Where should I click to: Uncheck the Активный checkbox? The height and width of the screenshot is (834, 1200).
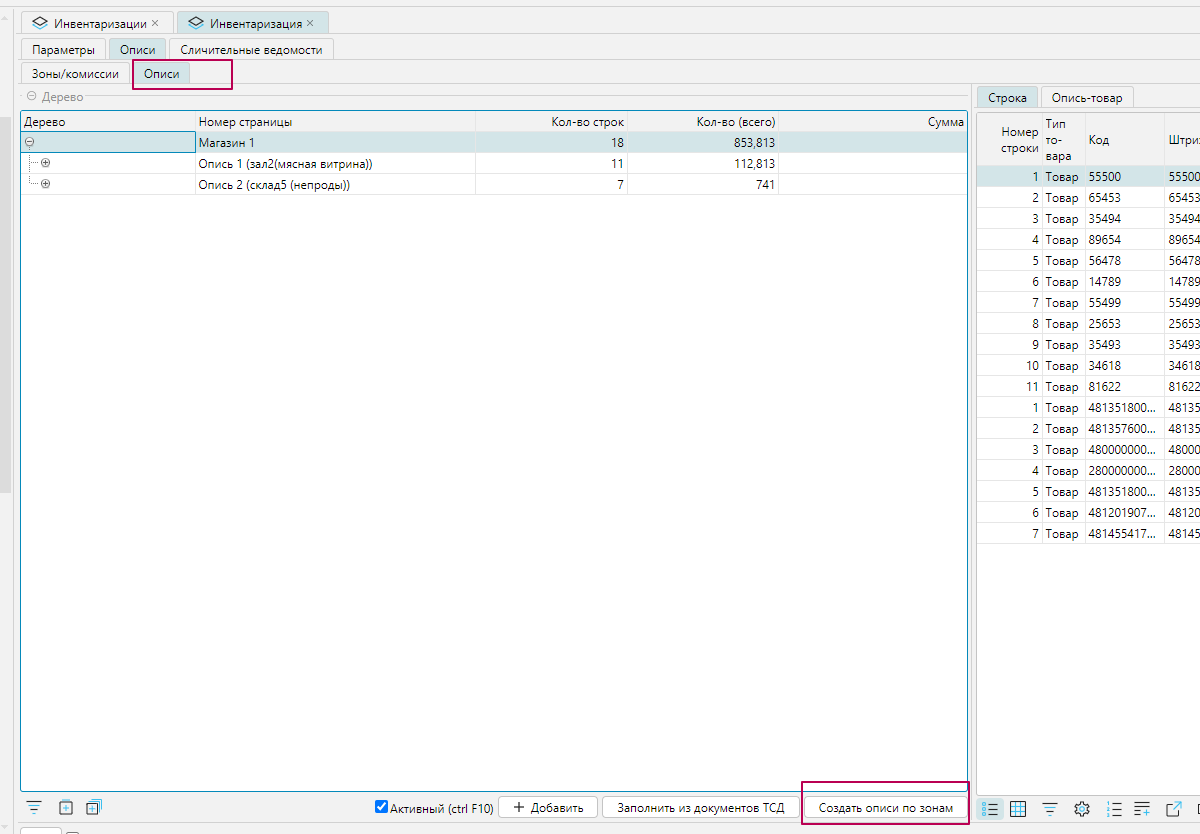coord(381,807)
